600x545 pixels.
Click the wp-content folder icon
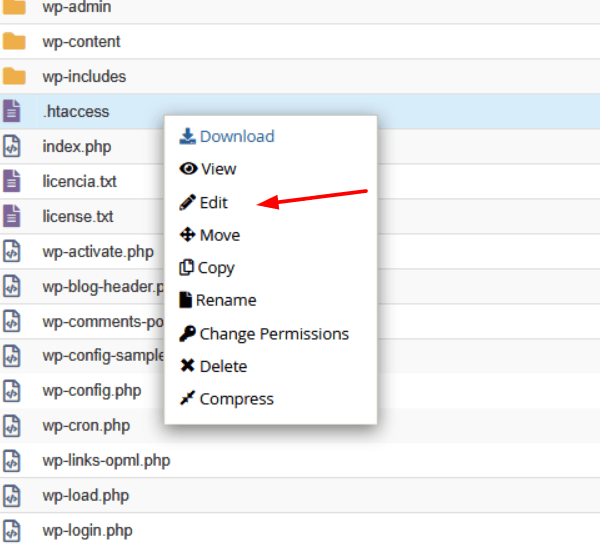pos(14,41)
